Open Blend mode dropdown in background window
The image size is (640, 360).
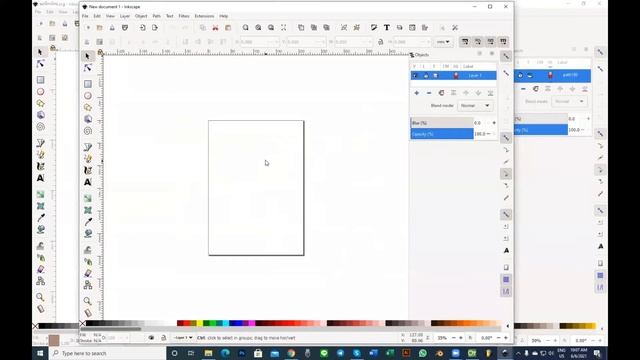pyautogui.click(x=570, y=101)
